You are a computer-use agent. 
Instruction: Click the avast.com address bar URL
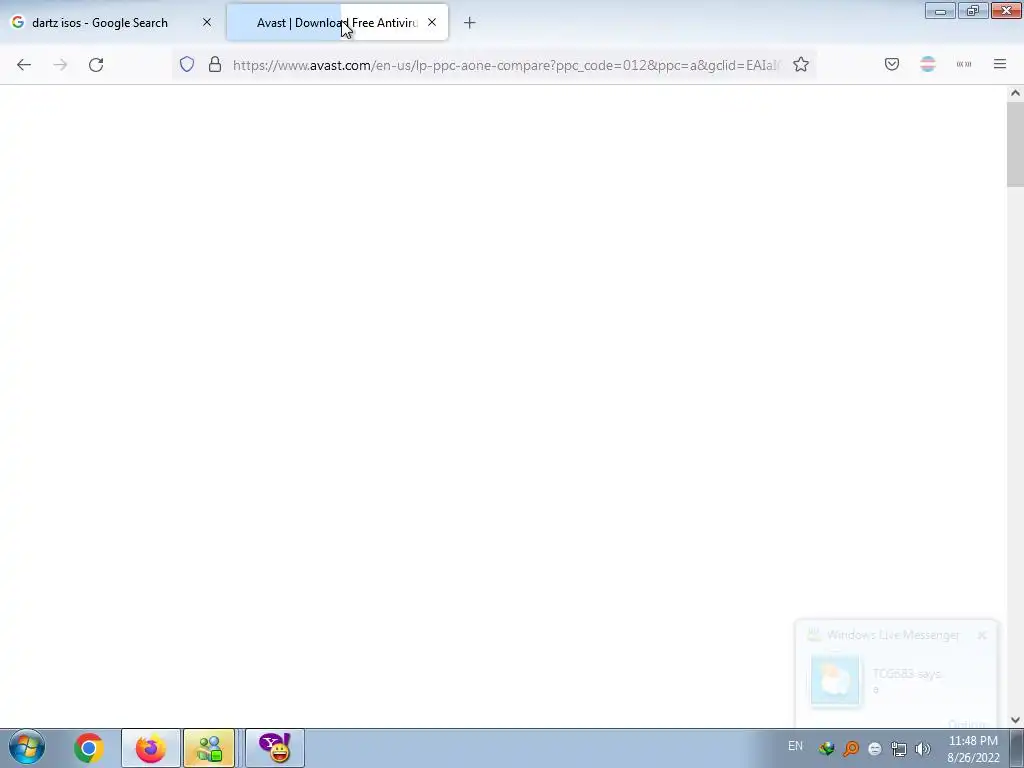[x=507, y=65]
